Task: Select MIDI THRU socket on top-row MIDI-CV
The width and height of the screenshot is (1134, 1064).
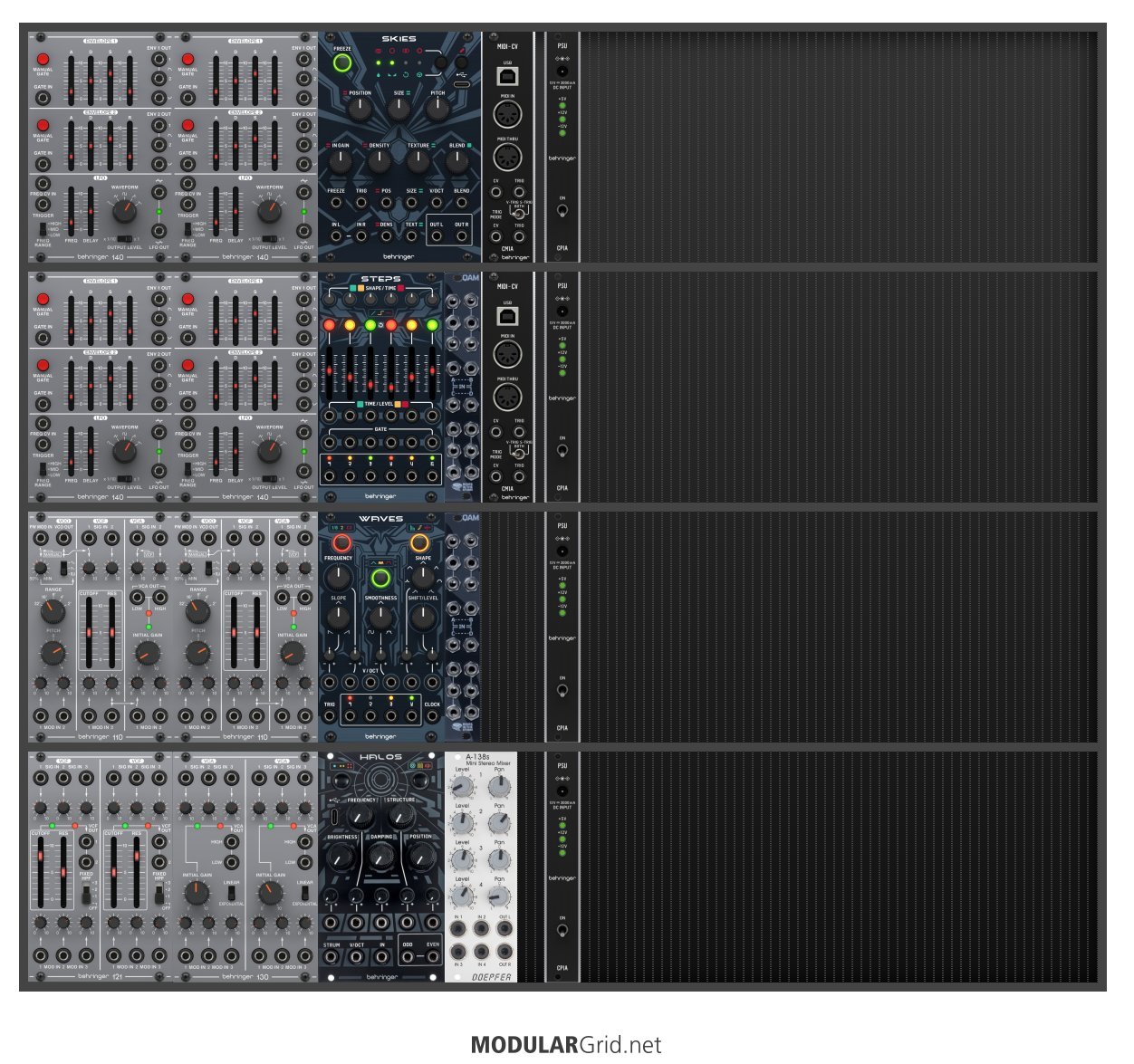Action: [x=507, y=158]
